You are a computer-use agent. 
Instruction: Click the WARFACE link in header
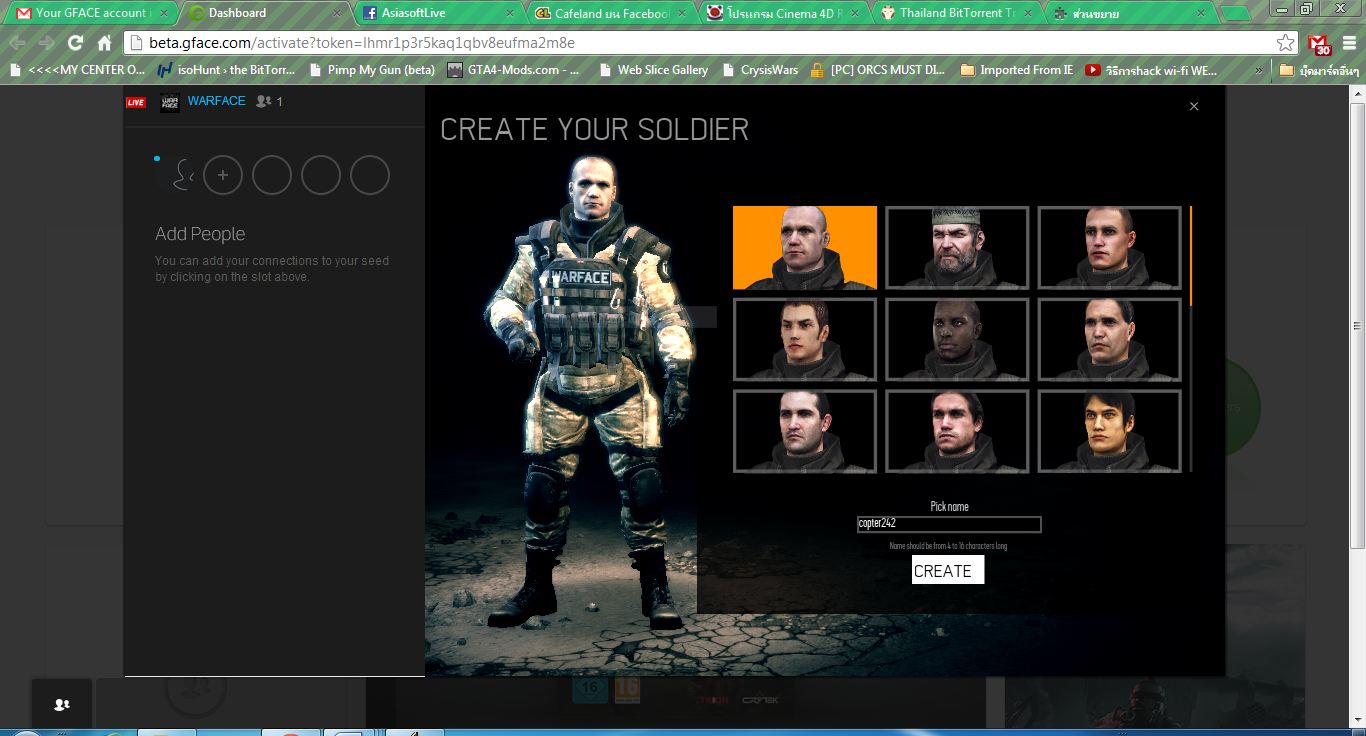216,101
